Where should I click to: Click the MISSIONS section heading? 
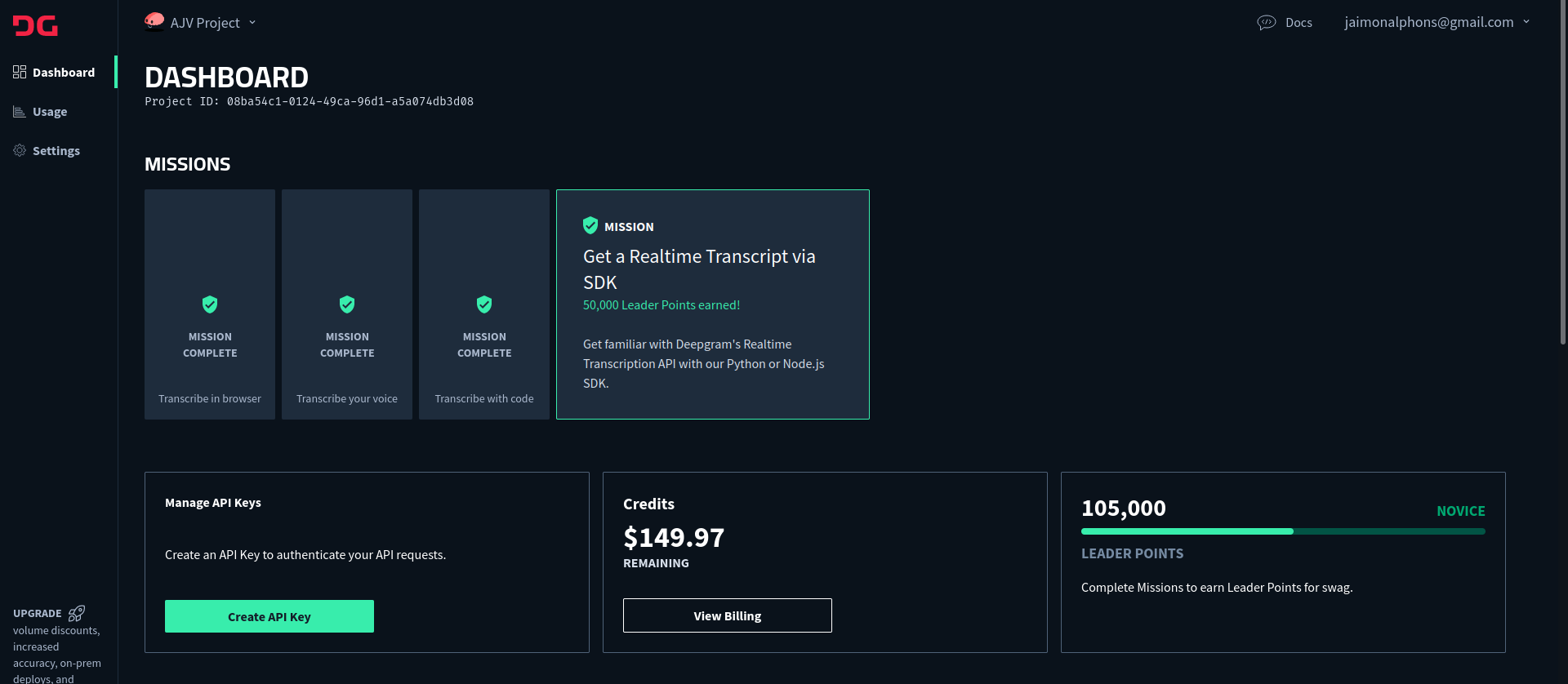click(x=188, y=164)
